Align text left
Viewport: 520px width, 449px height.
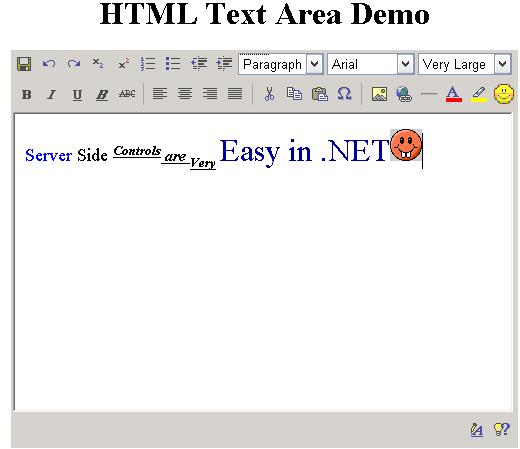[x=160, y=94]
